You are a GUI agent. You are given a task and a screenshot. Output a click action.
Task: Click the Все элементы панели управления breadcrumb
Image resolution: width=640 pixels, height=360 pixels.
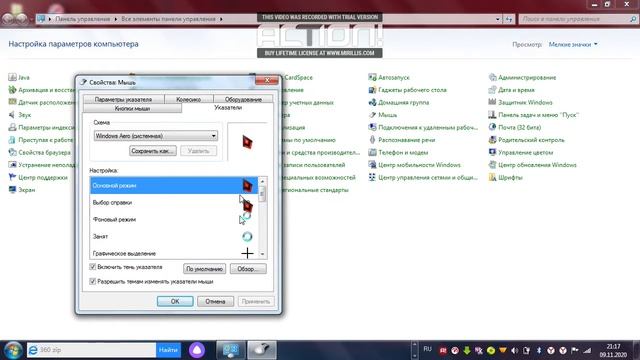pyautogui.click(x=168, y=19)
